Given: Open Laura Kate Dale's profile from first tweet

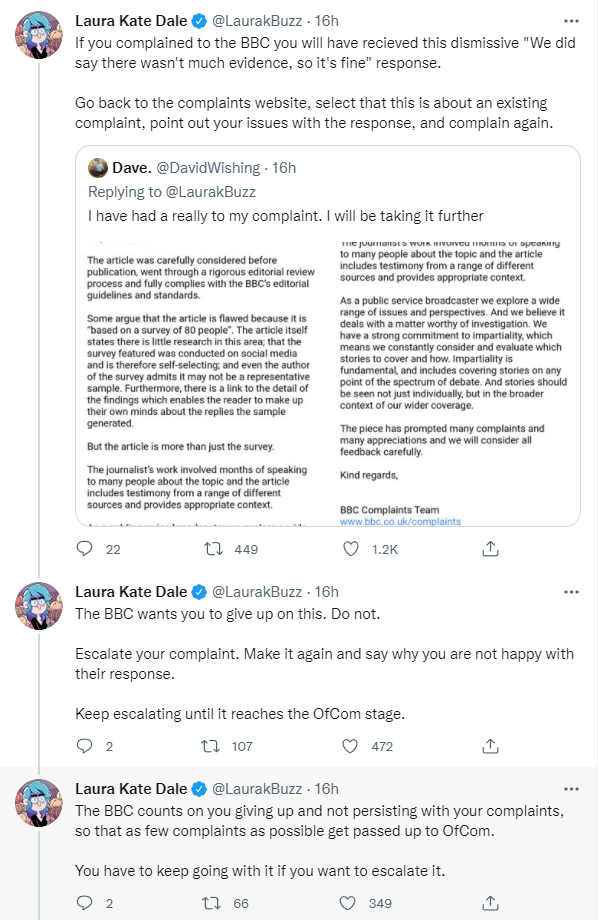Looking at the screenshot, I should click(x=131, y=21).
